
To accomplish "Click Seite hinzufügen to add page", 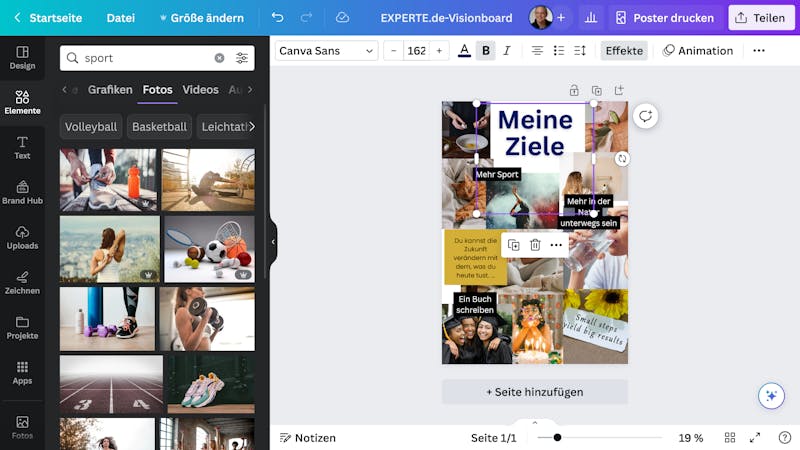I will (x=534, y=392).
